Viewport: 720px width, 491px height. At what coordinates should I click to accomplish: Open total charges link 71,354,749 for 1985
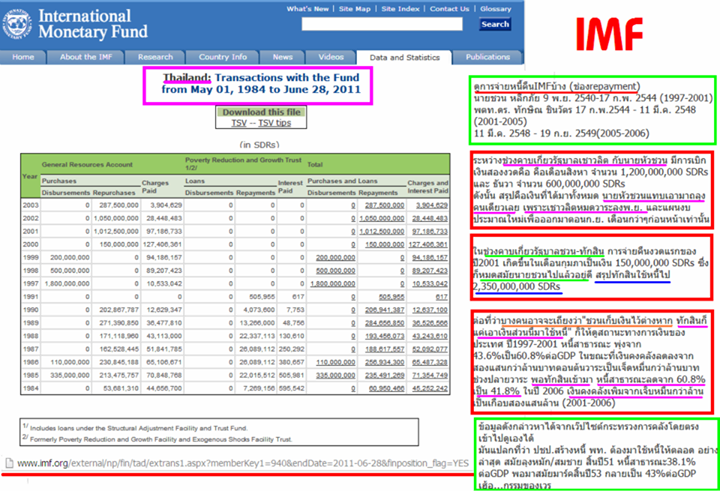[430, 375]
